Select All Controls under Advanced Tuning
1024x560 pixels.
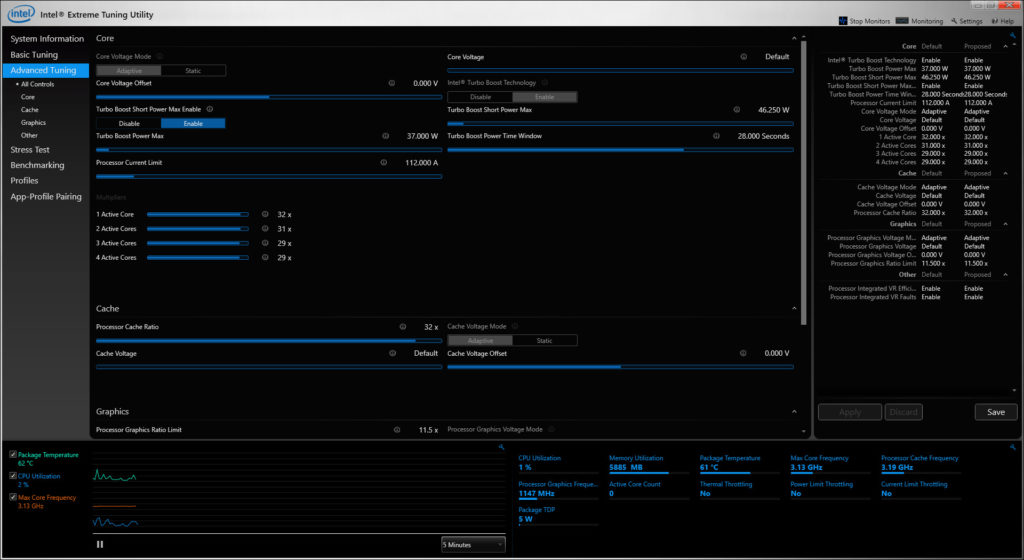point(37,84)
